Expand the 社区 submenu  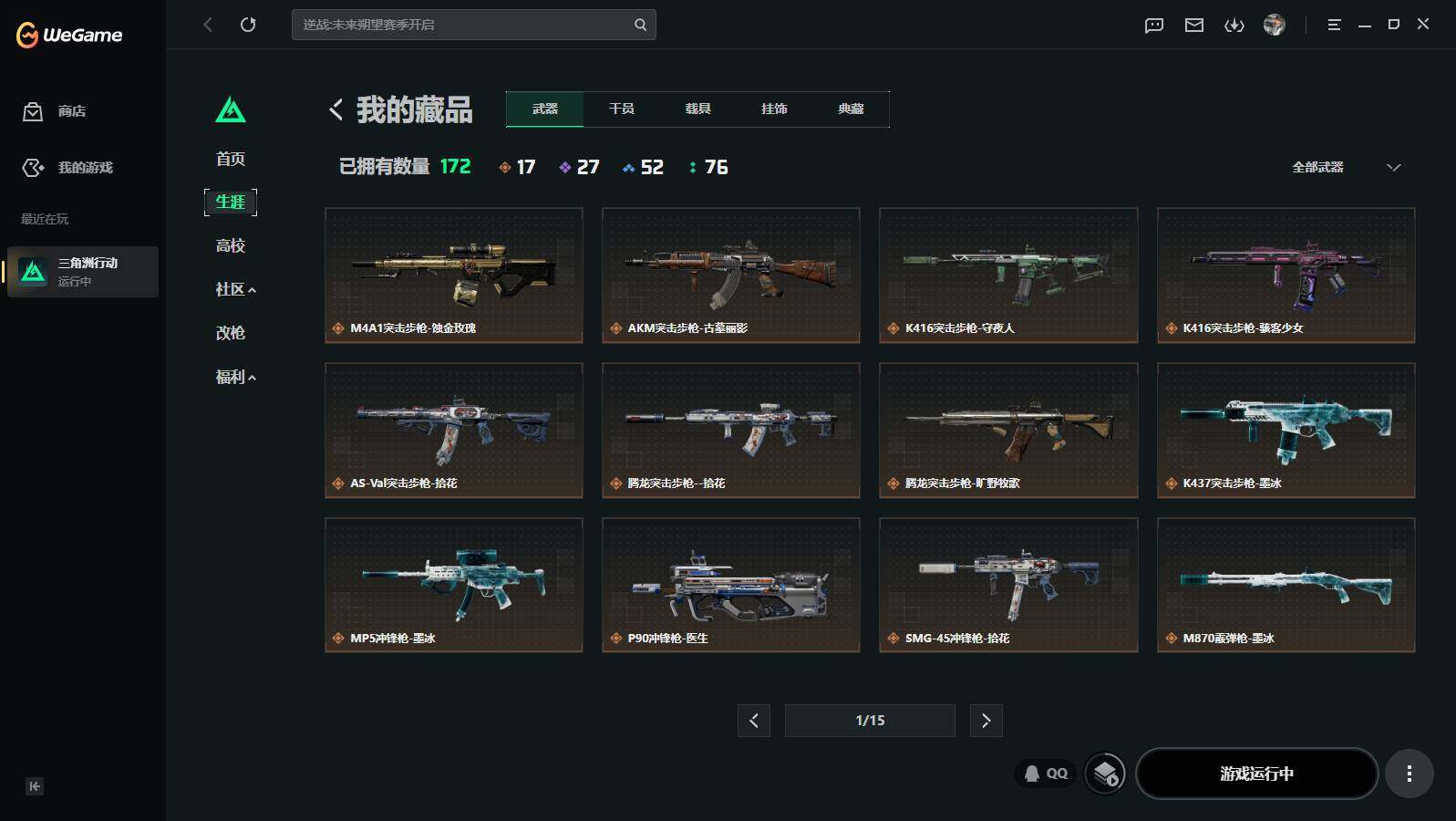235,289
